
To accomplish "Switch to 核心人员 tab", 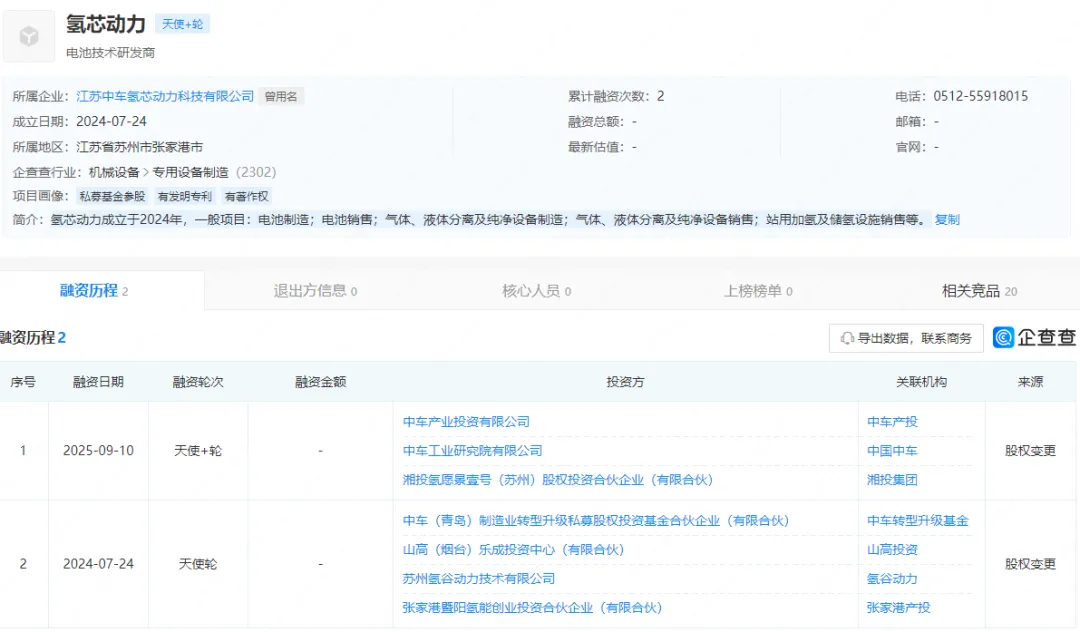I will point(536,291).
